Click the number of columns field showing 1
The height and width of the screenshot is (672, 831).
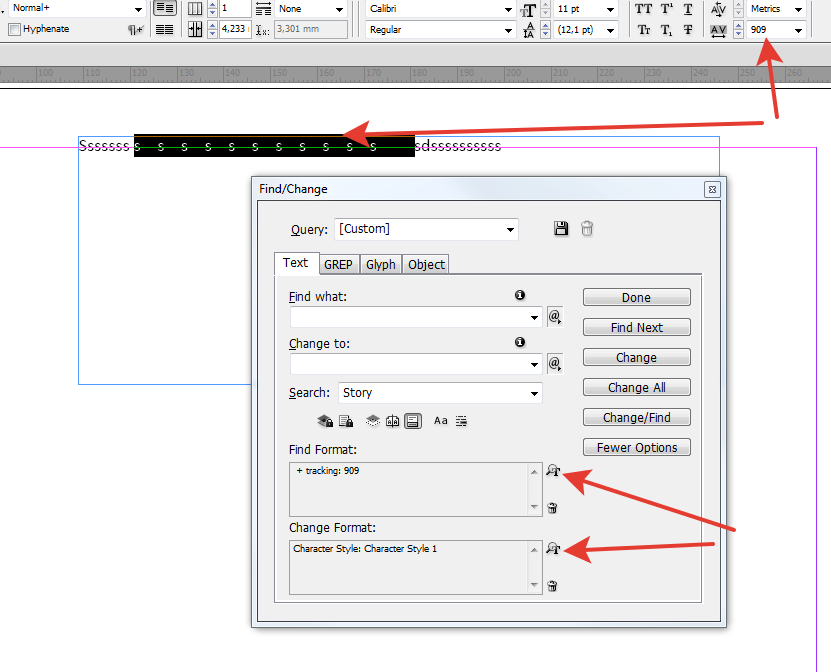(235, 8)
